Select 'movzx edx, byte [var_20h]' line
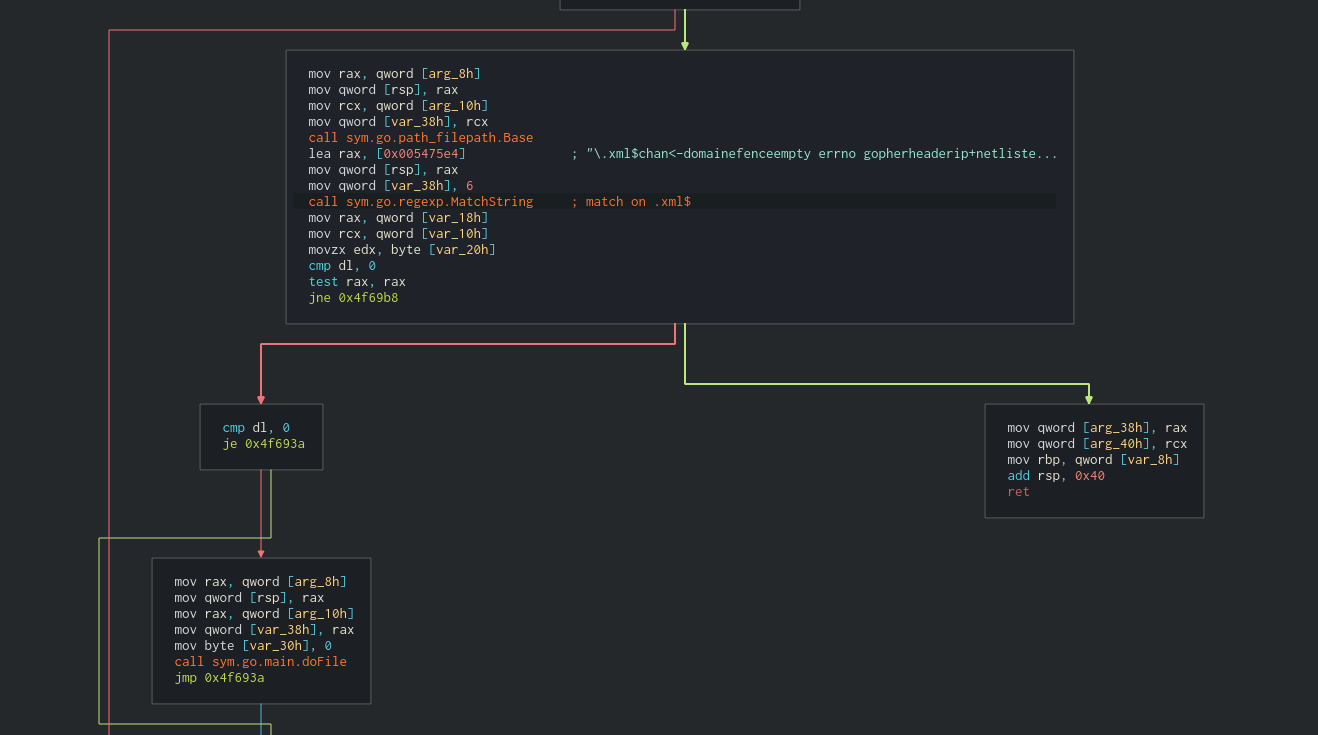This screenshot has height=735, width=1318. click(402, 250)
